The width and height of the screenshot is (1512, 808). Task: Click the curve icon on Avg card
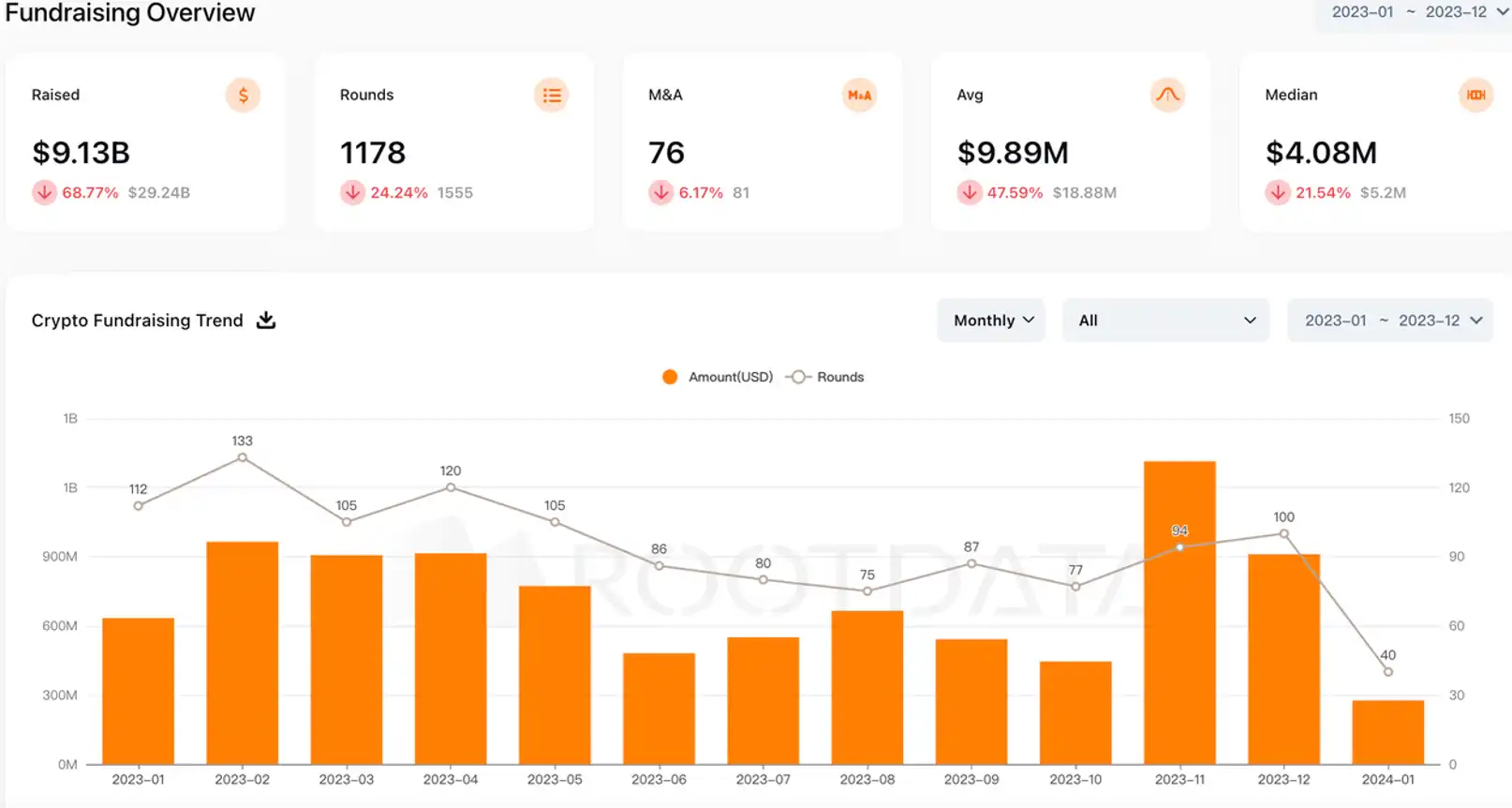pos(1167,95)
